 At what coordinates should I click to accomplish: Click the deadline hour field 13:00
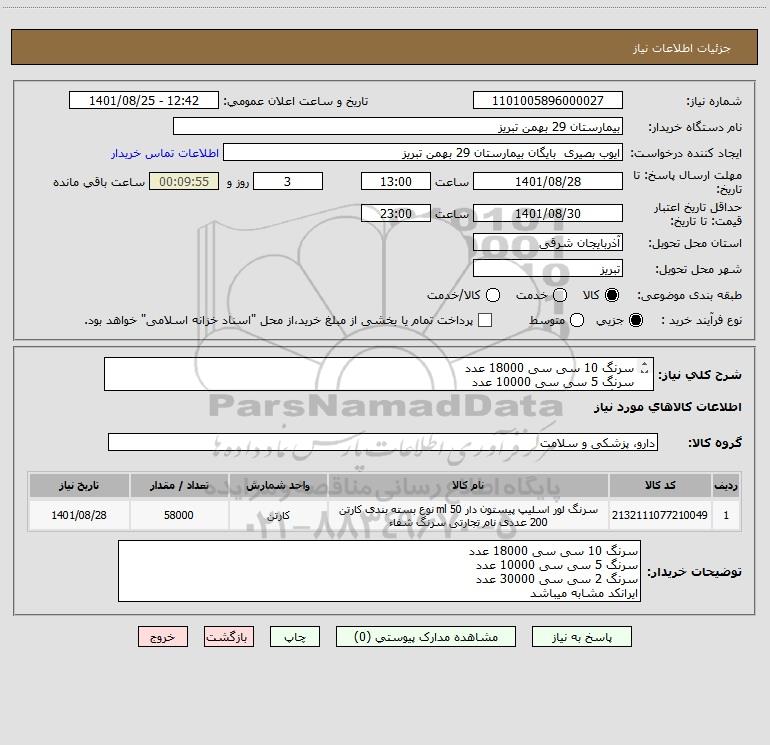coord(396,181)
